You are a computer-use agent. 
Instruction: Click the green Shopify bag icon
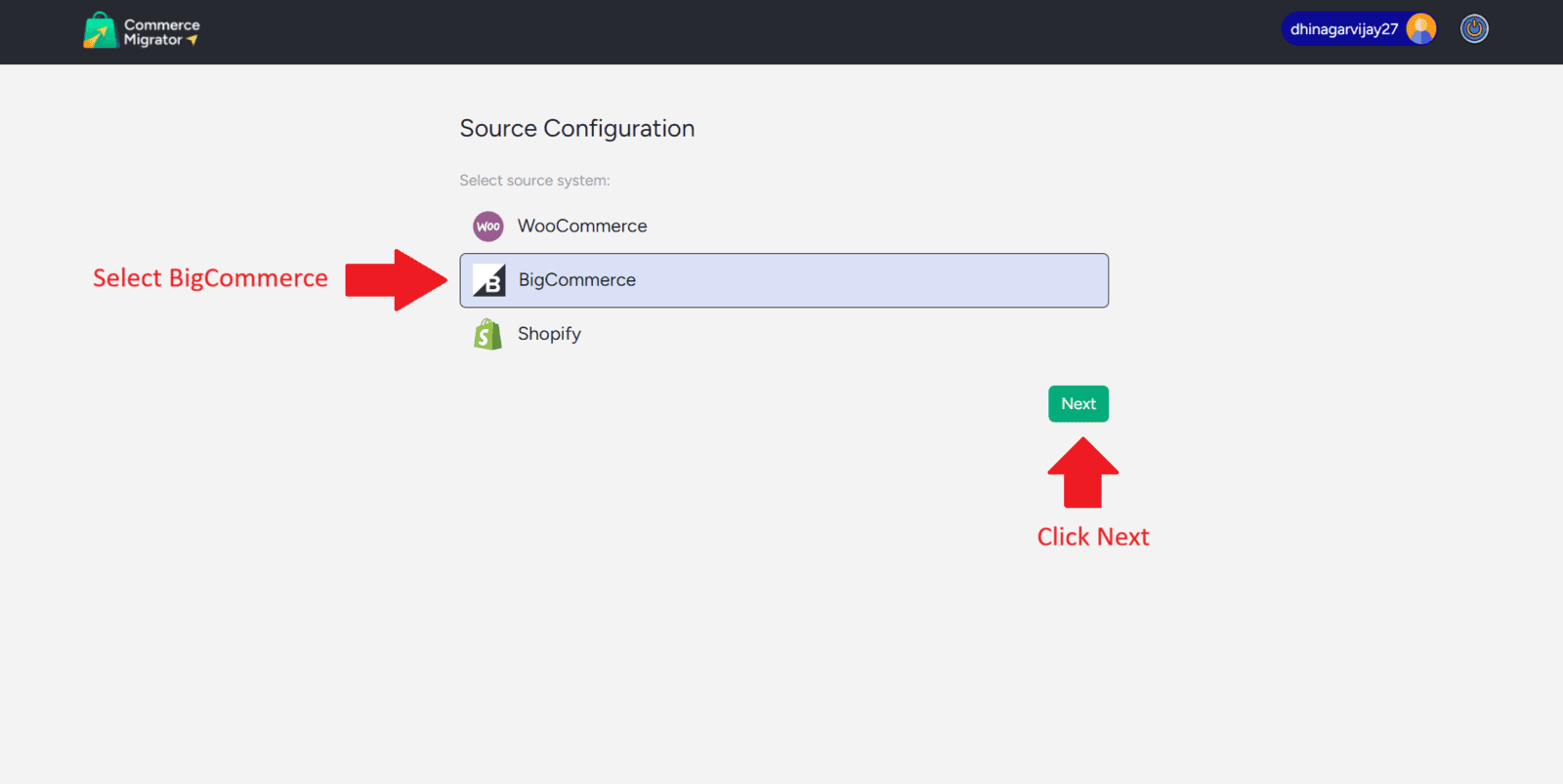[487, 334]
